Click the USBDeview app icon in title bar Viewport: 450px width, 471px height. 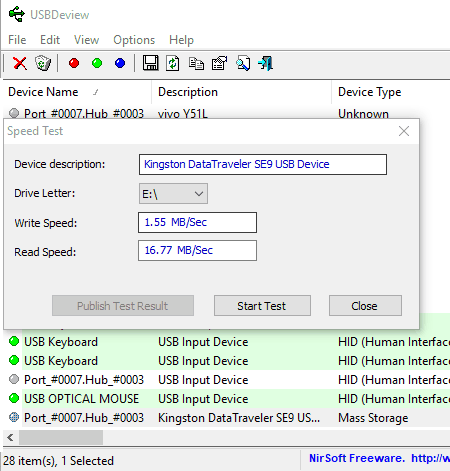pyautogui.click(x=17, y=14)
